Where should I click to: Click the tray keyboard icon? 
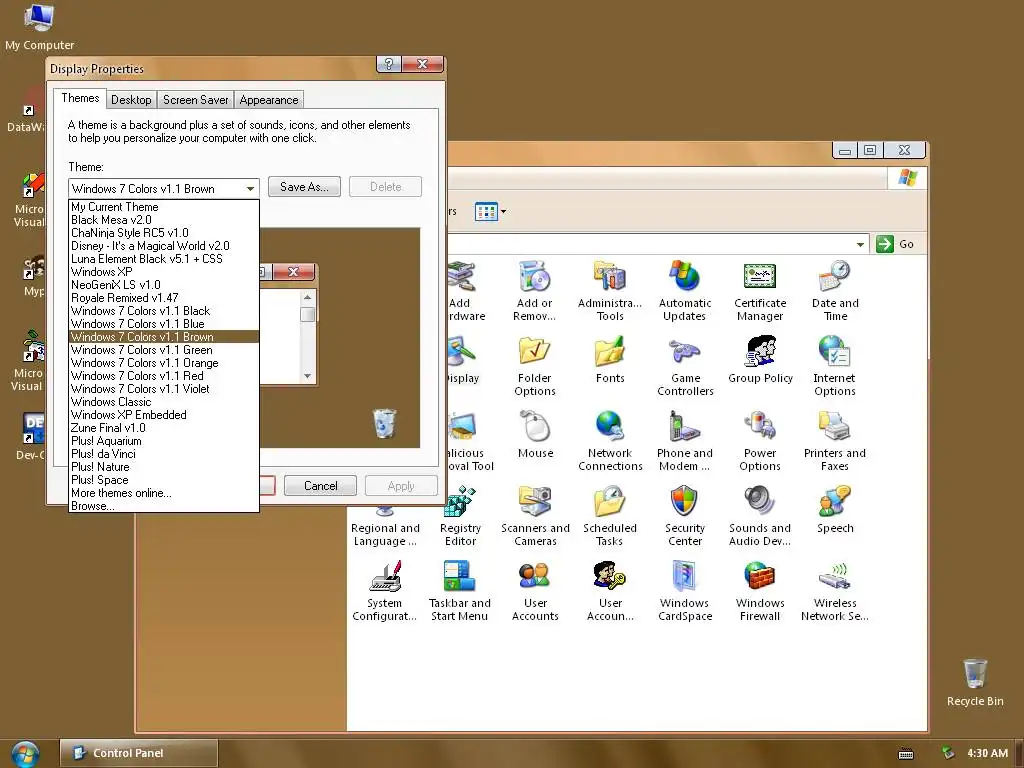pyautogui.click(x=906, y=754)
